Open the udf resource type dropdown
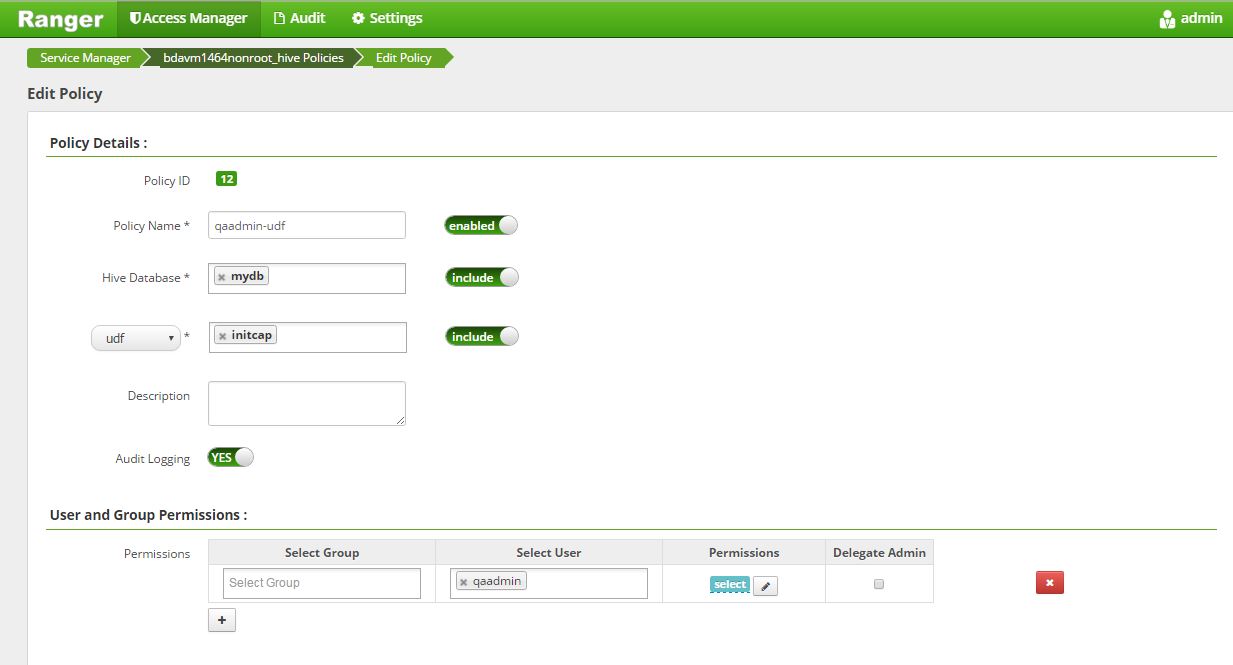The image size is (1233, 665). [136, 338]
